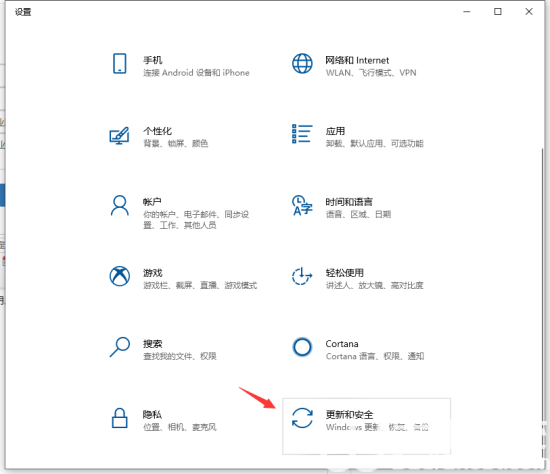Maximize the 设置 window
Image resolution: width=550 pixels, height=474 pixels.
(x=497, y=12)
